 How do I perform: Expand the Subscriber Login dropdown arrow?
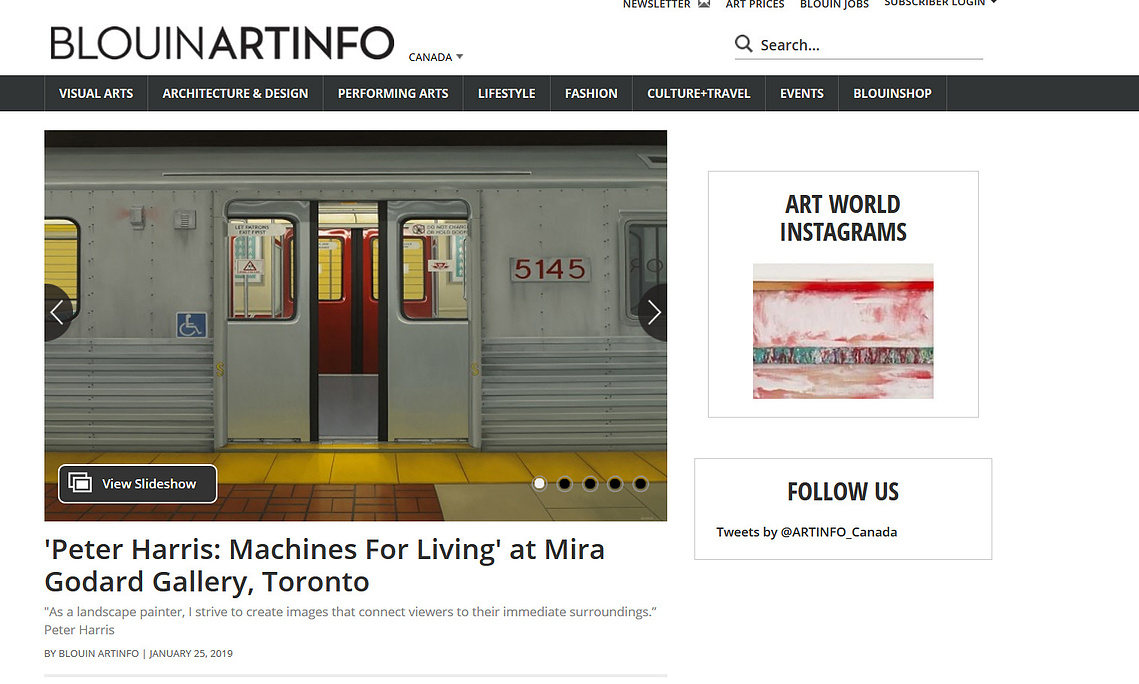993,3
